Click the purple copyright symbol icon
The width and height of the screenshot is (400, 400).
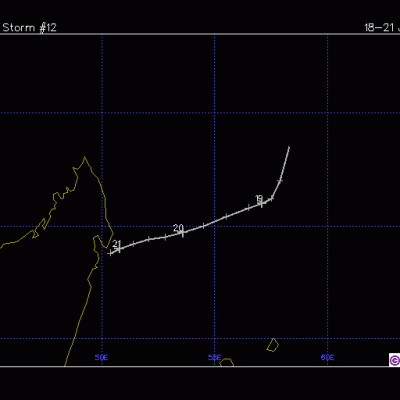point(394,360)
